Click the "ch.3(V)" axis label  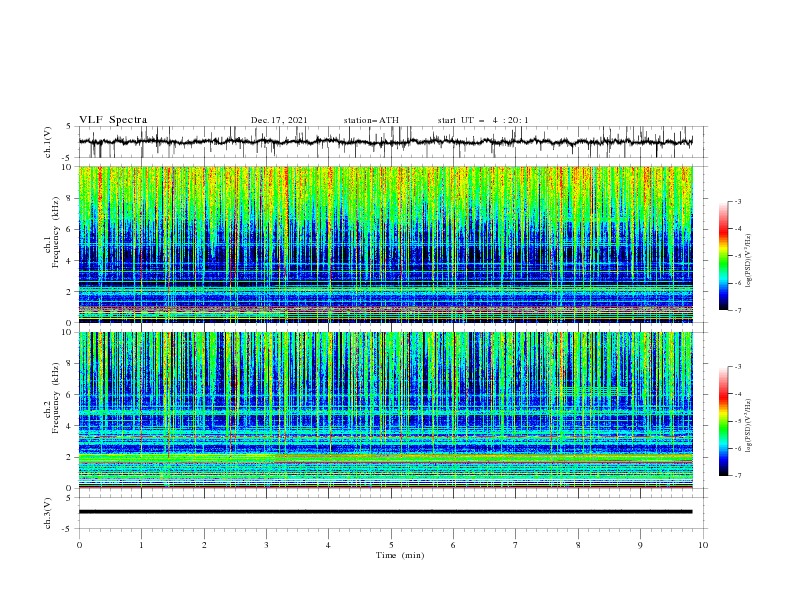[x=48, y=514]
